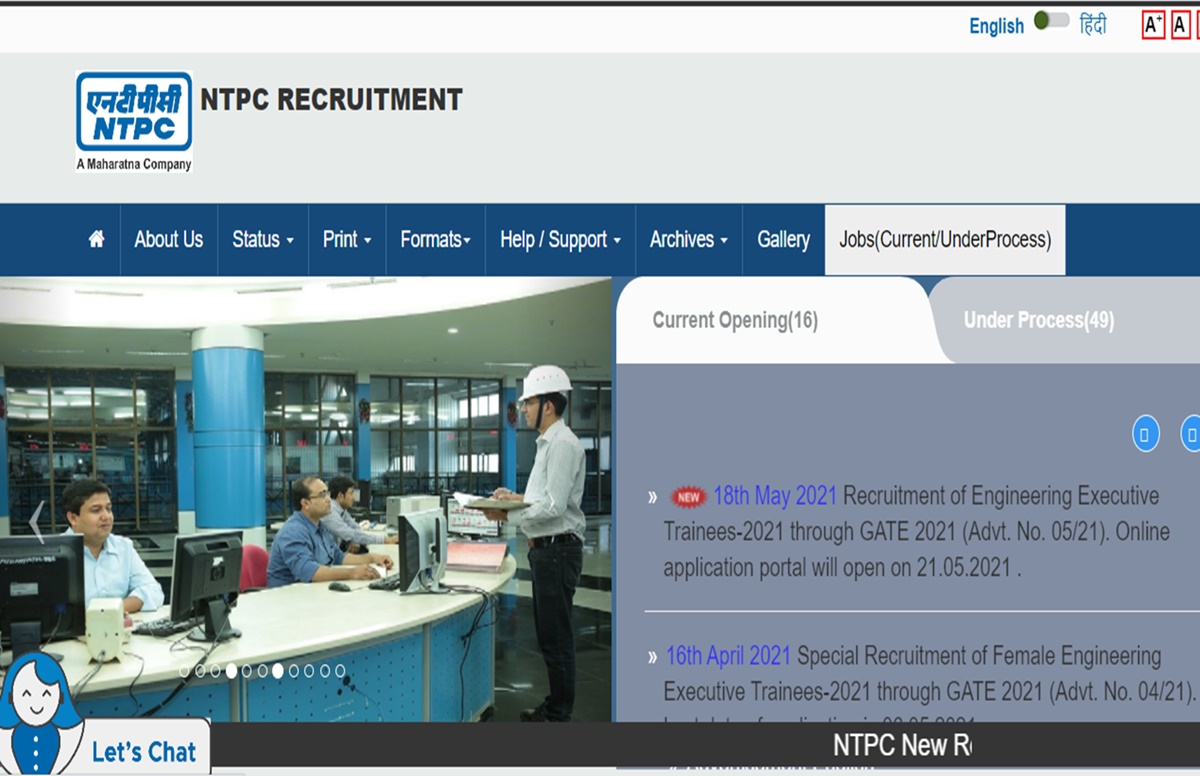
Task: Click the NEW badge next to 18th May notice
Action: [685, 495]
